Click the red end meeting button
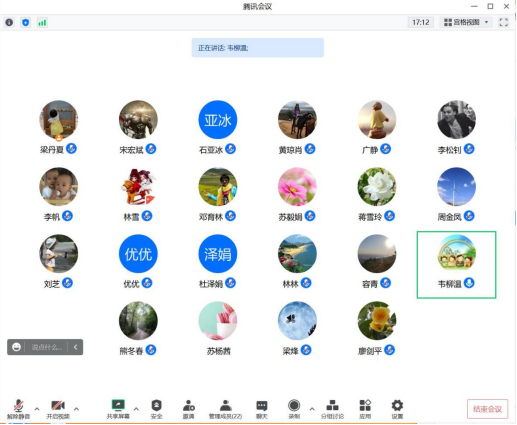517x425 pixels. pyautogui.click(x=487, y=409)
